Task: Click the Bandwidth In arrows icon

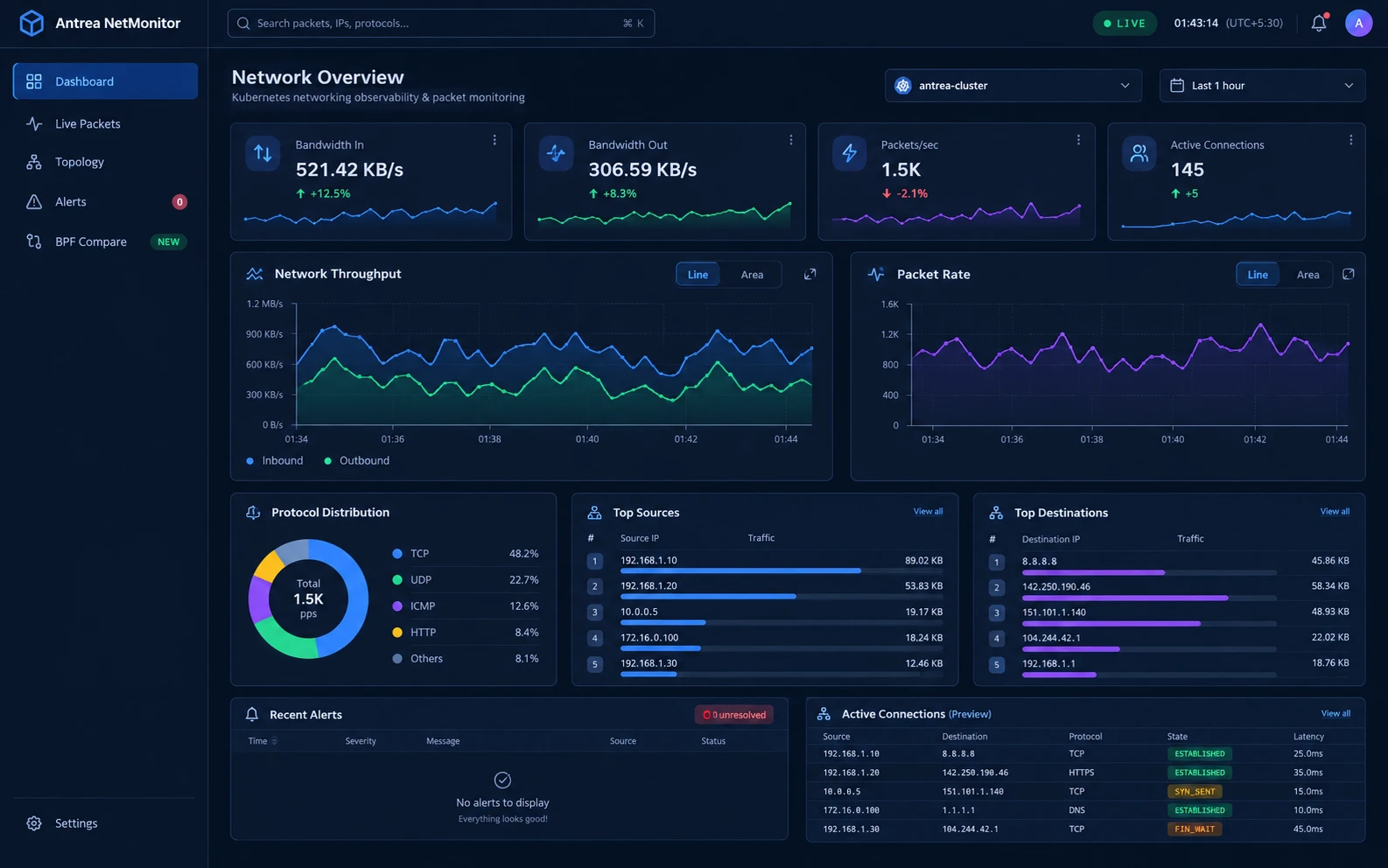Action: click(x=263, y=154)
